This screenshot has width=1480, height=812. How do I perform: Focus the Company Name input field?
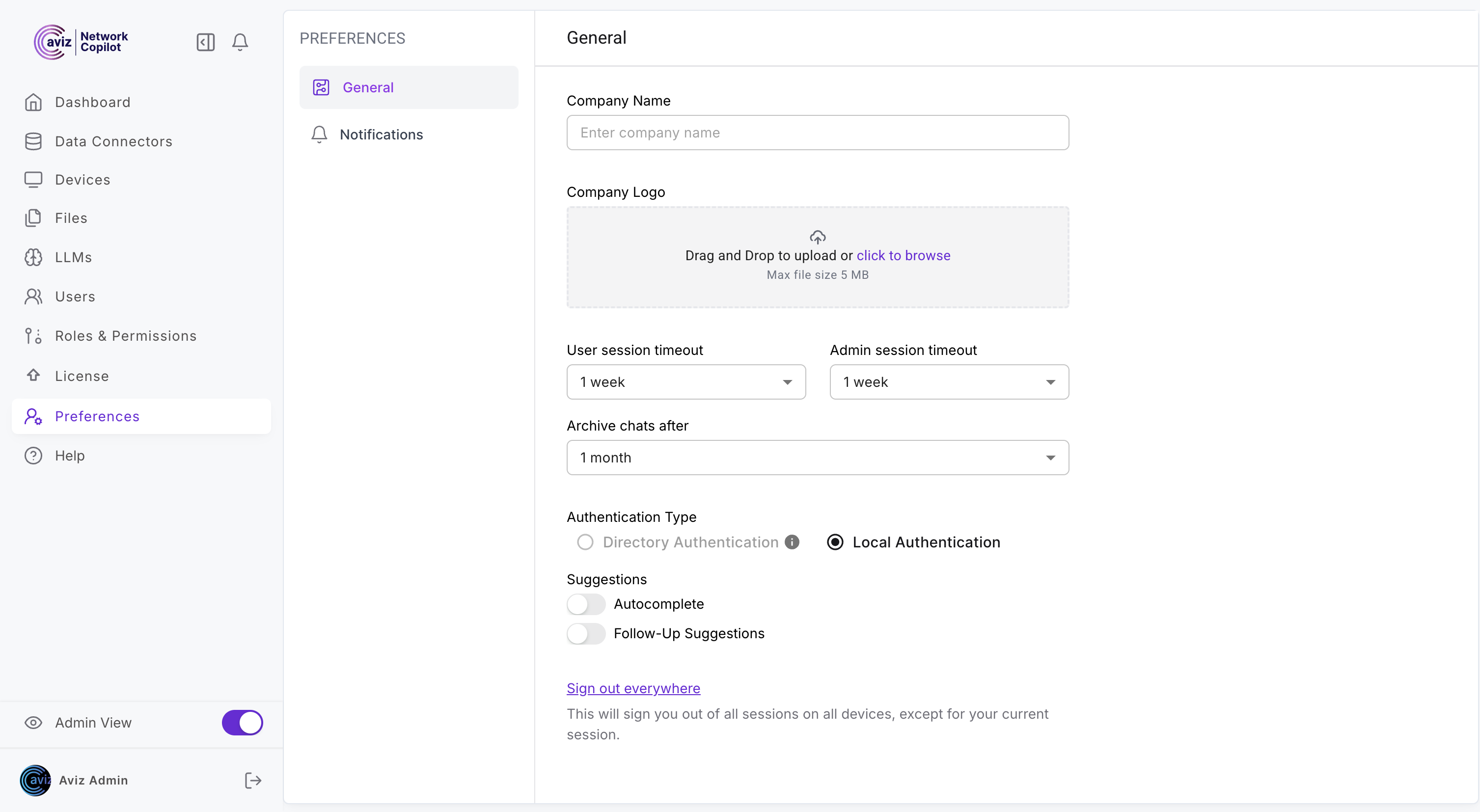click(x=817, y=133)
